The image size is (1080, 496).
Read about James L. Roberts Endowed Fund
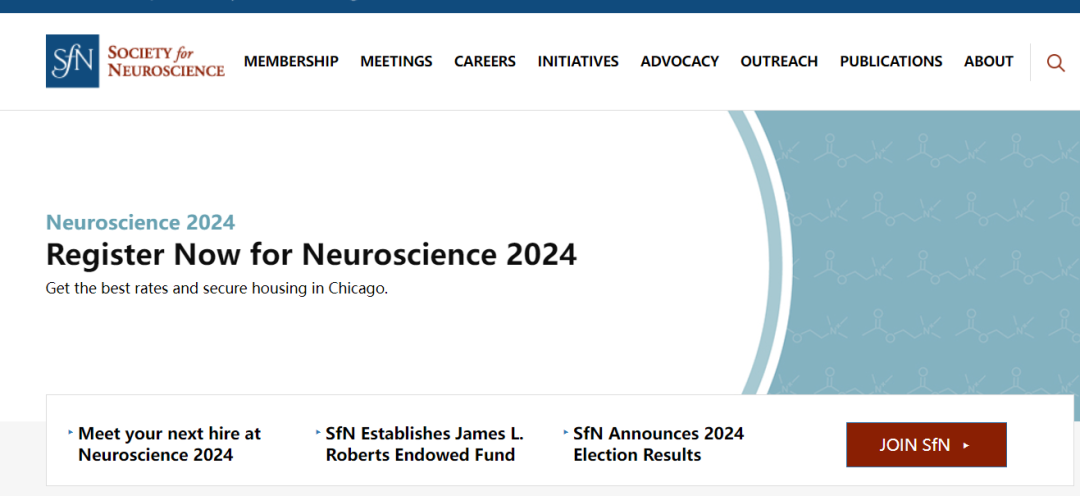coord(424,444)
